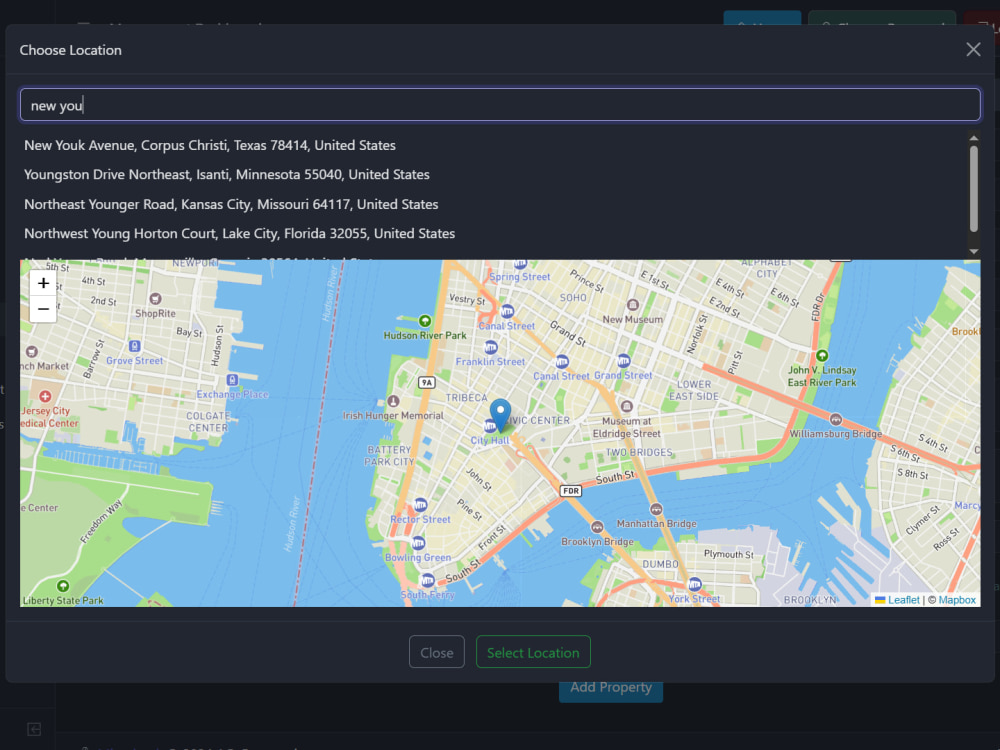Image resolution: width=1000 pixels, height=750 pixels.
Task: Click the Exchange Place transit icon
Action: (233, 380)
